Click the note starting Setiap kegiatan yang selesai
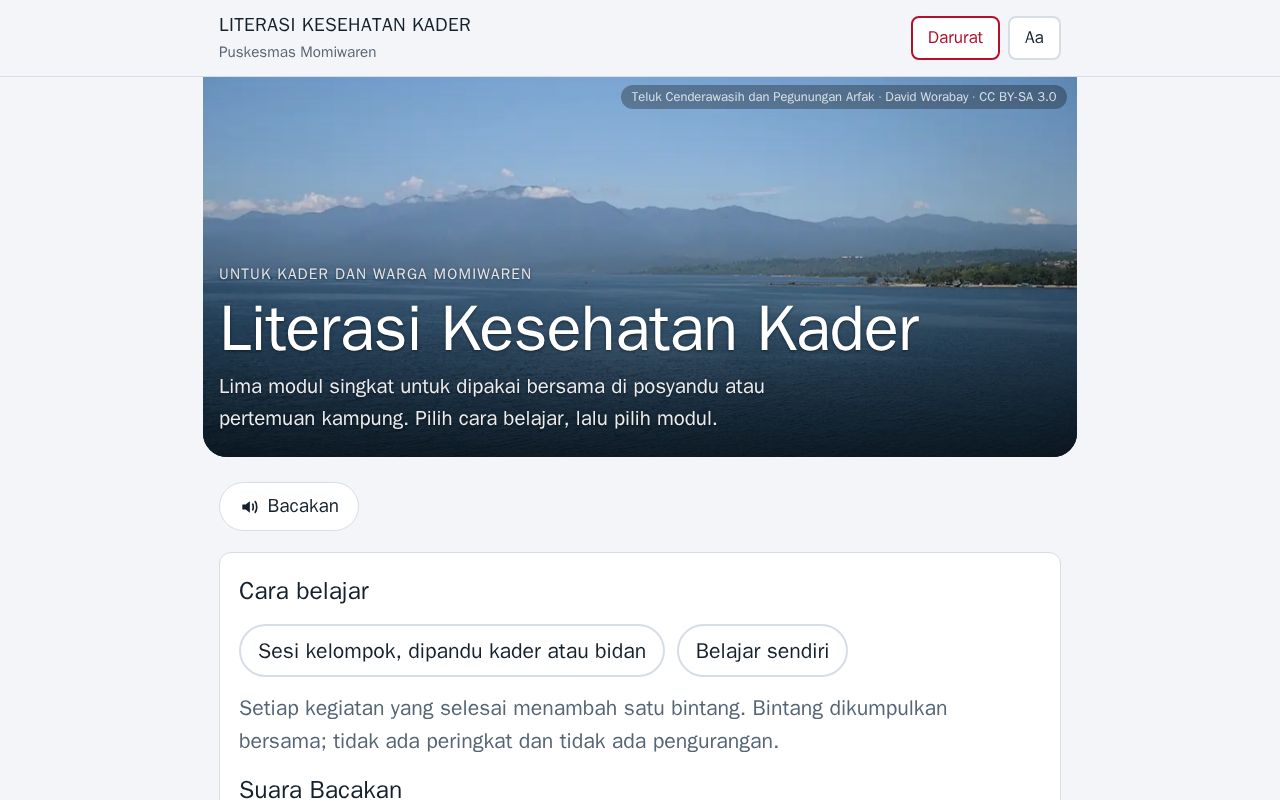Screen dimensions: 1280x800 [593, 724]
